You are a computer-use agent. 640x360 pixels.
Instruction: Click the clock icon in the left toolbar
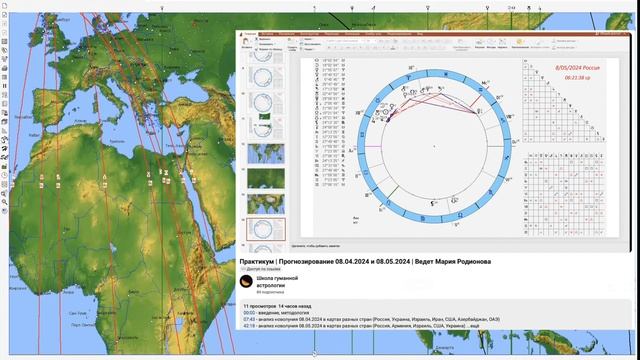pos(4,175)
